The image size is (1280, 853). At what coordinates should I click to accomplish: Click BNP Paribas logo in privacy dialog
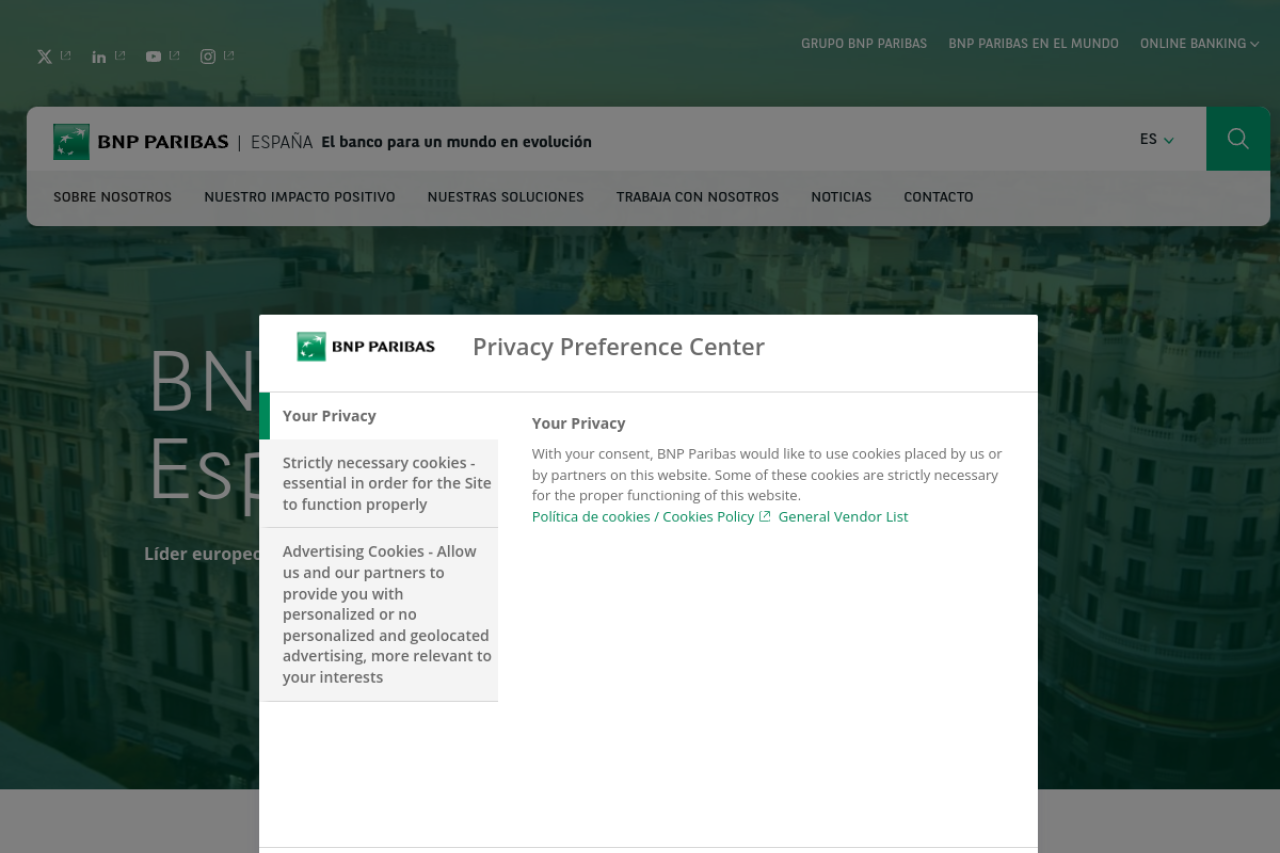(x=366, y=347)
